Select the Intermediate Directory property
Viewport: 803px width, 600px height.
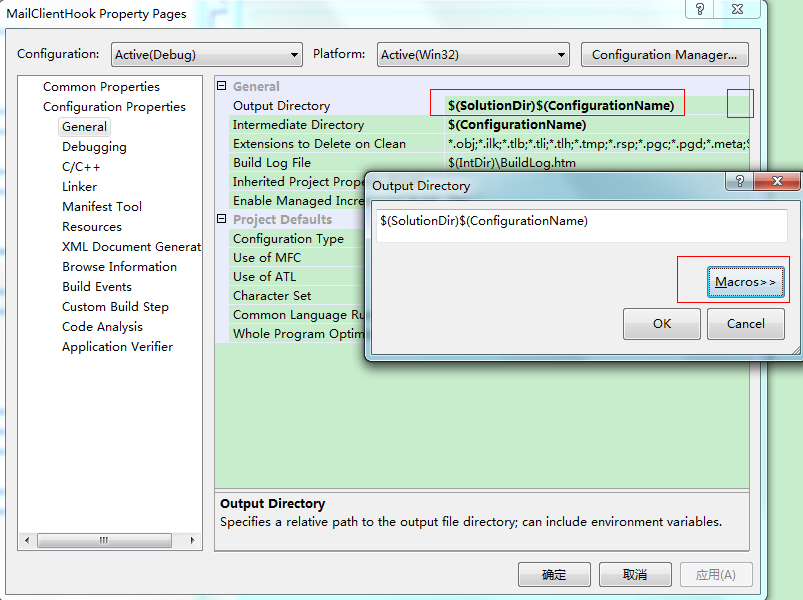(x=298, y=125)
